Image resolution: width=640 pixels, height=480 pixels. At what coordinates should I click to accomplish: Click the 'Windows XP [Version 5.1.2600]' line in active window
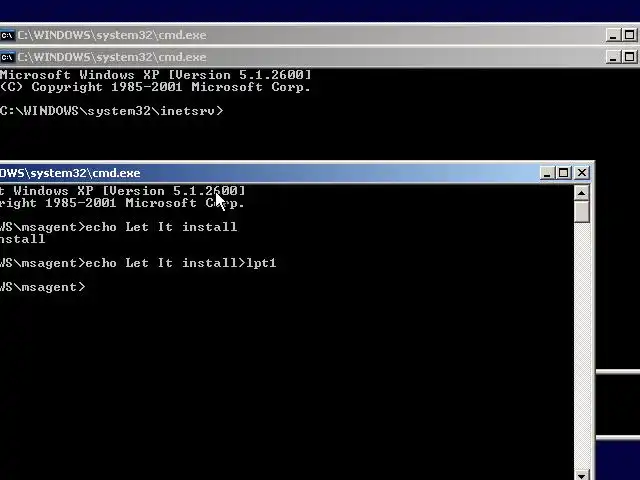pyautogui.click(x=122, y=191)
